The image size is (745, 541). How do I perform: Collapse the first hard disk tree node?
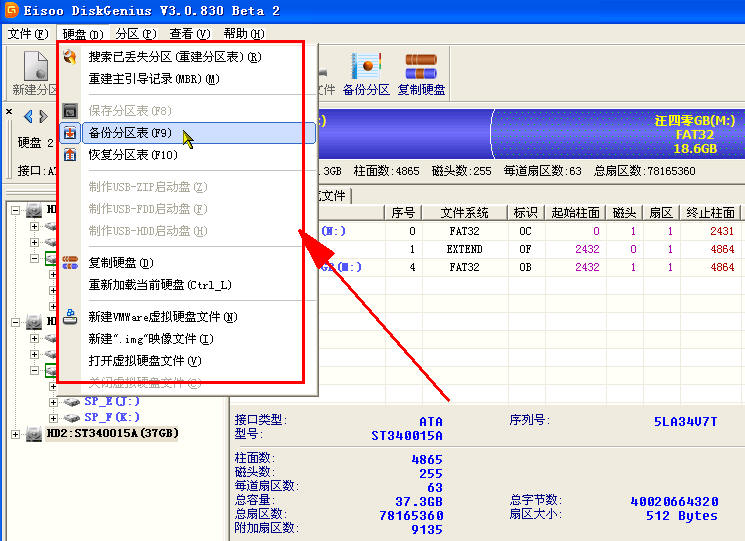click(16, 209)
